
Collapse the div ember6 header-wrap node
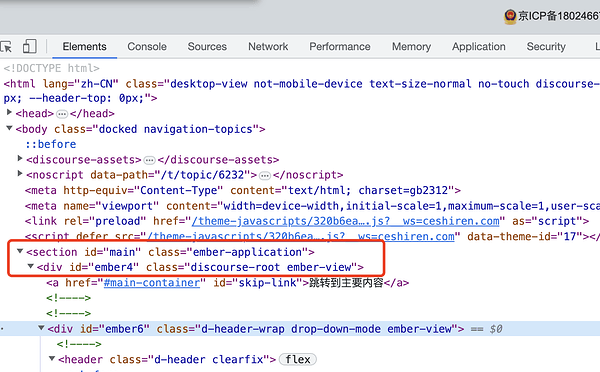[41, 328]
